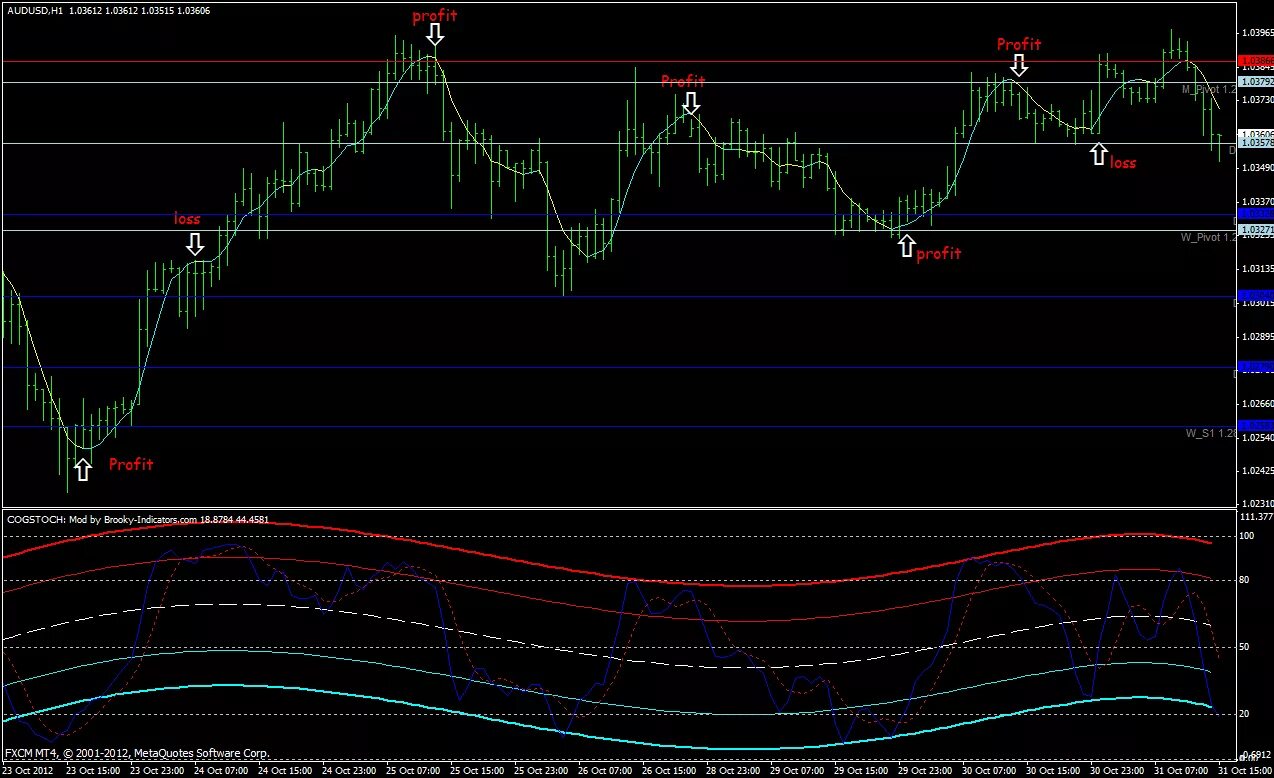The width and height of the screenshot is (1274, 778).
Task: Click price scale value 1.03490
Action: 1256,167
